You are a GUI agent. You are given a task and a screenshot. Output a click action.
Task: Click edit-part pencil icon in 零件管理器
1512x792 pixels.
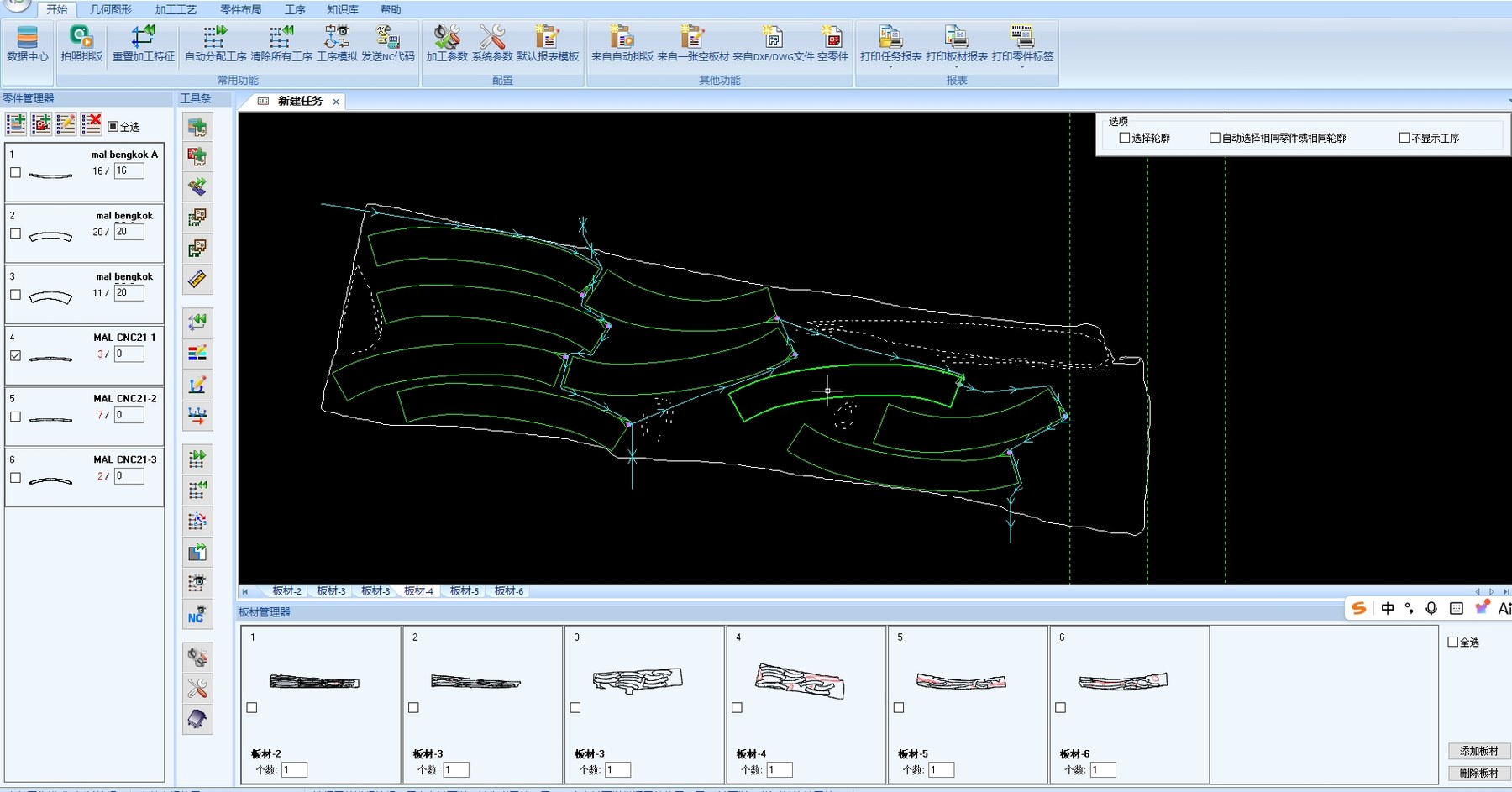(x=66, y=124)
